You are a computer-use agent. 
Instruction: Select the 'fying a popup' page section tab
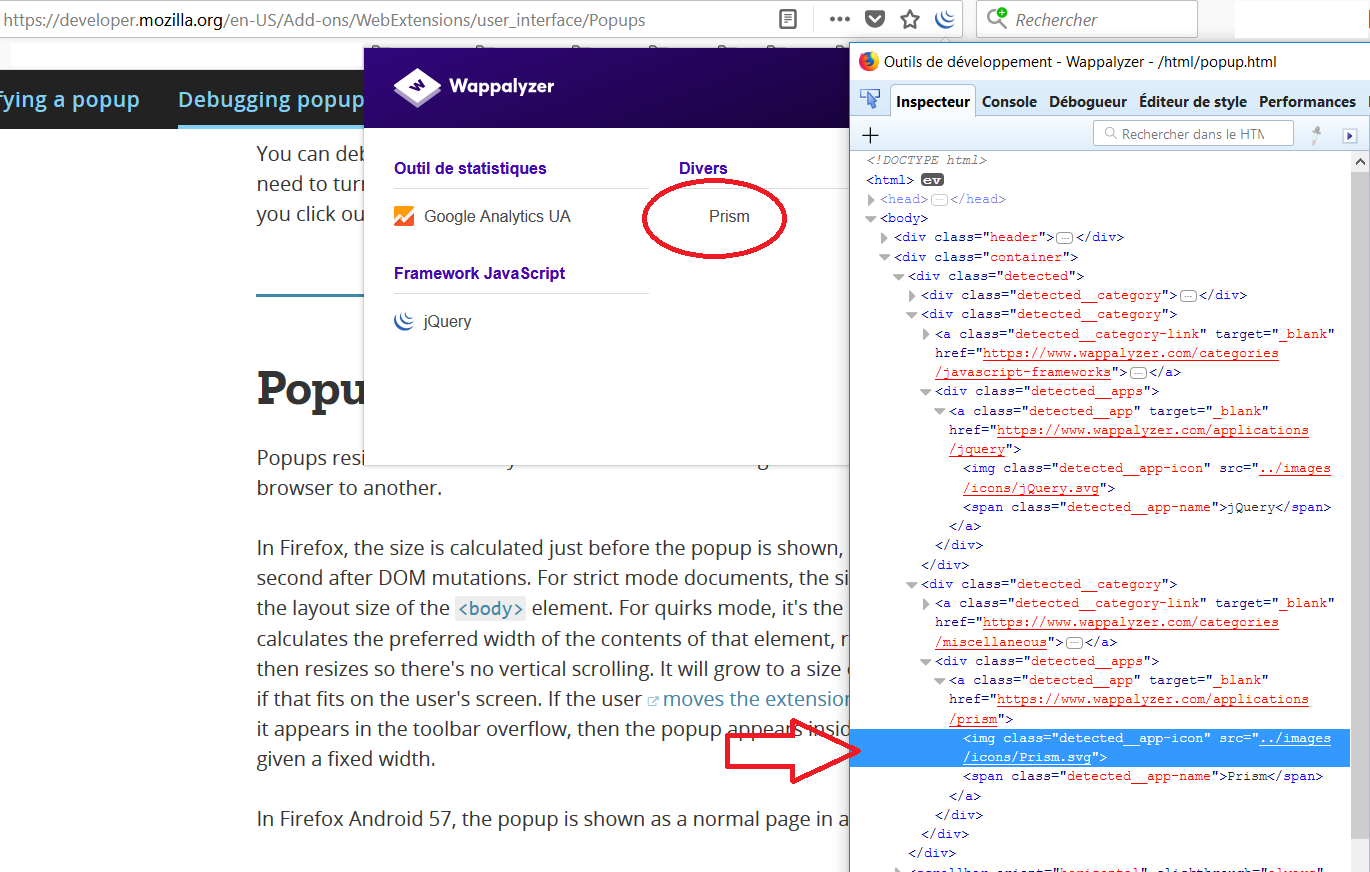(70, 100)
